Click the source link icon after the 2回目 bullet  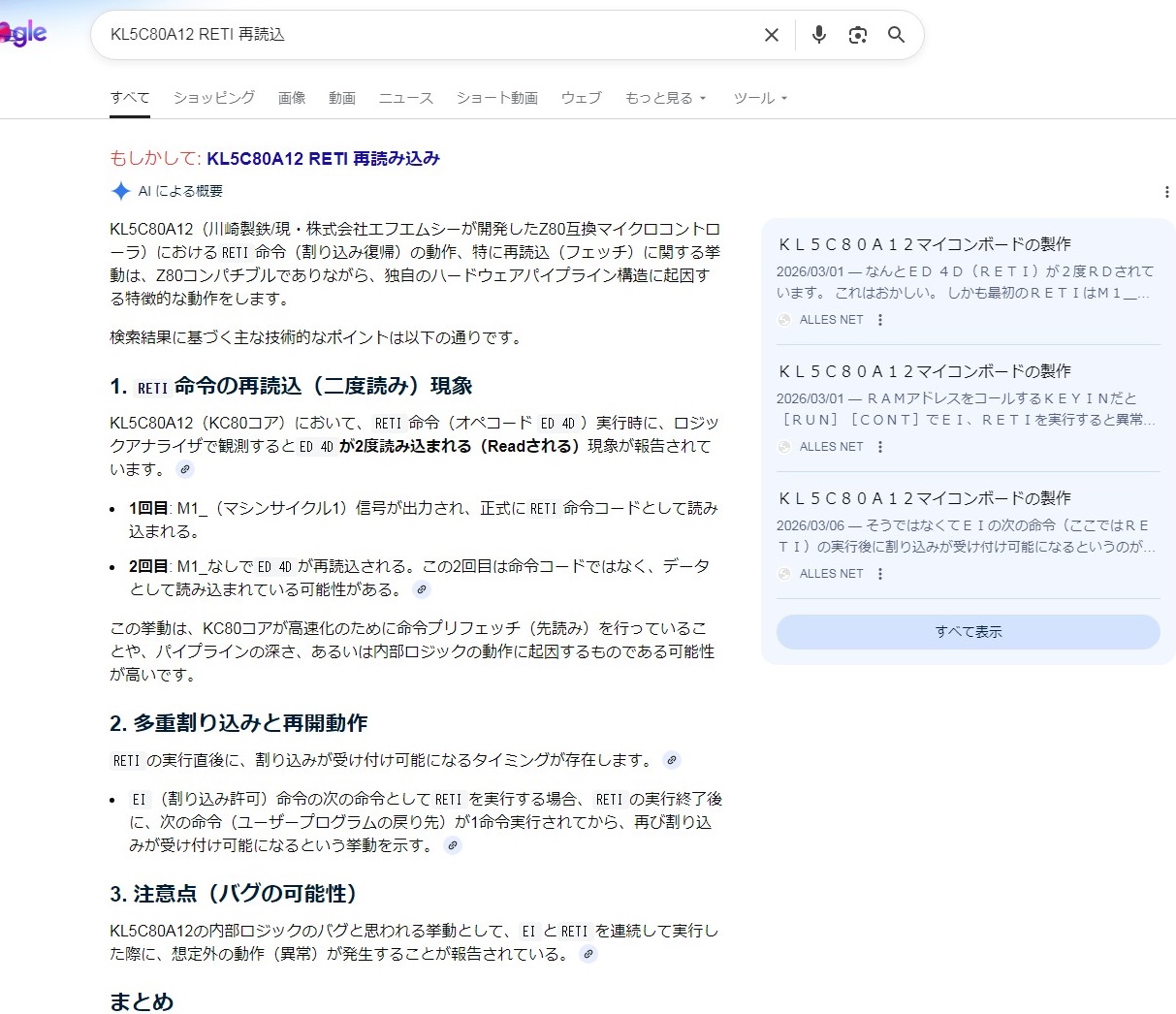[x=421, y=589]
